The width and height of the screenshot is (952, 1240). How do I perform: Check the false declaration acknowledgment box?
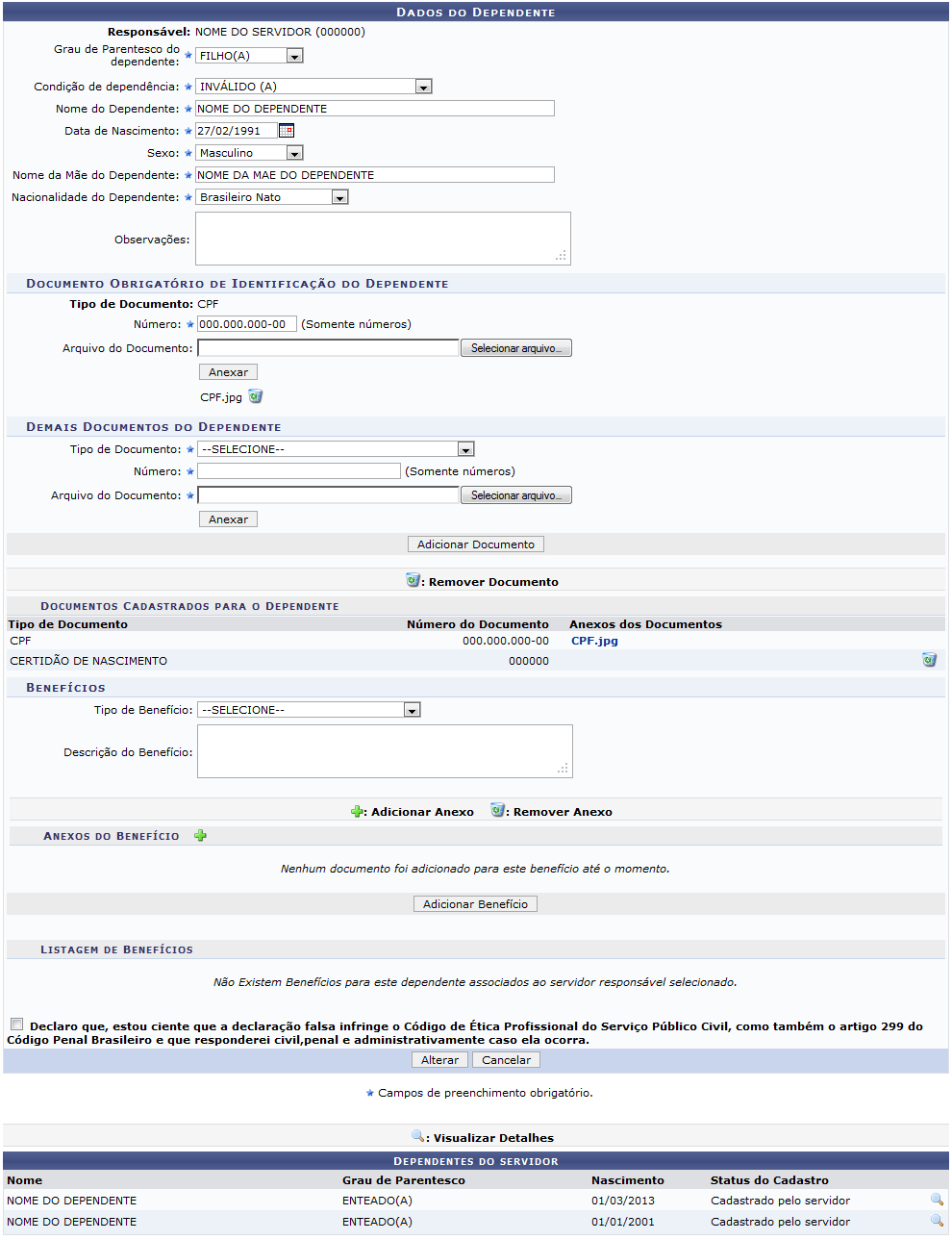(17, 1025)
